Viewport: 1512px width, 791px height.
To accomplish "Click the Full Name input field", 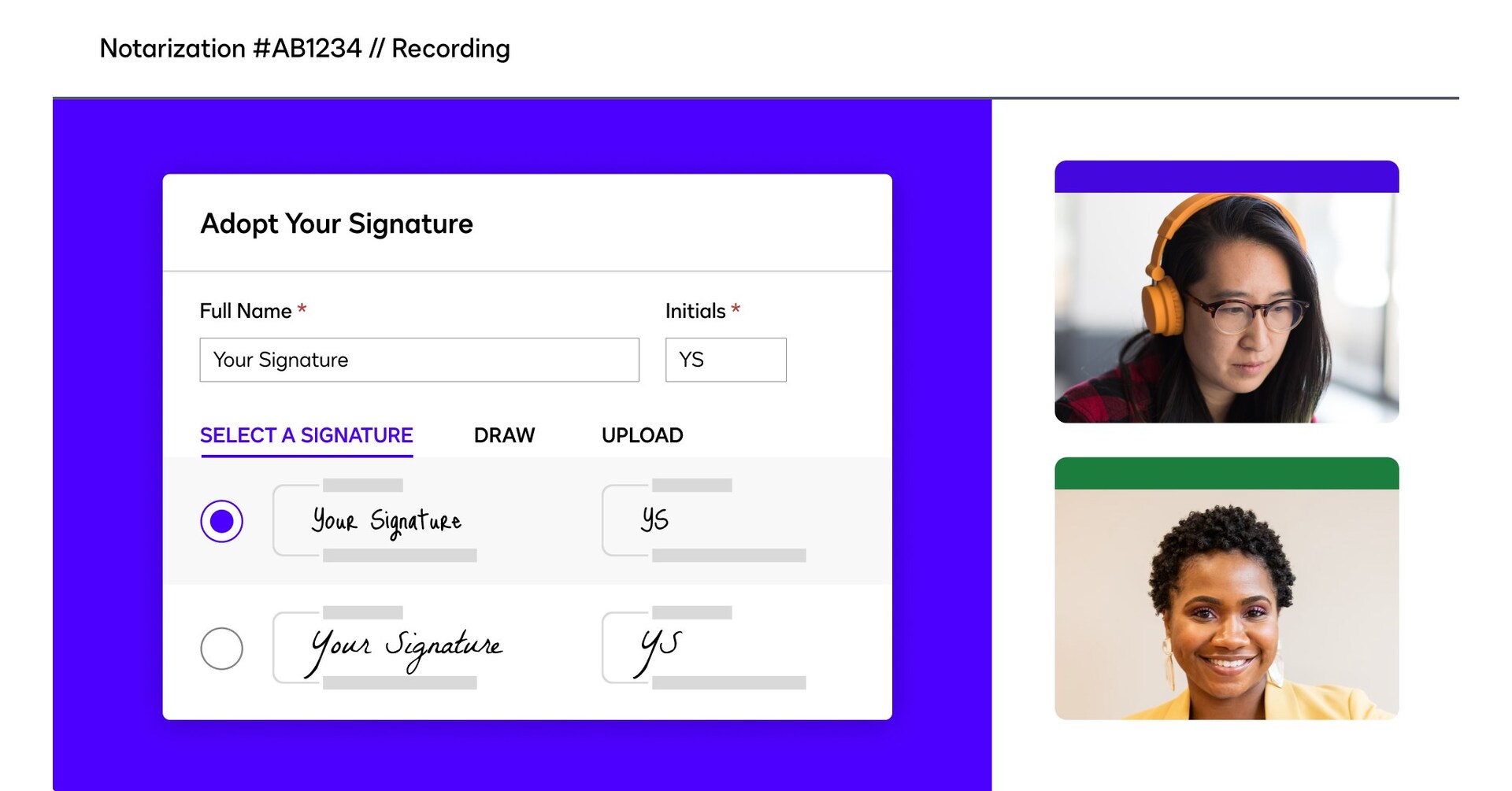I will click(x=419, y=360).
